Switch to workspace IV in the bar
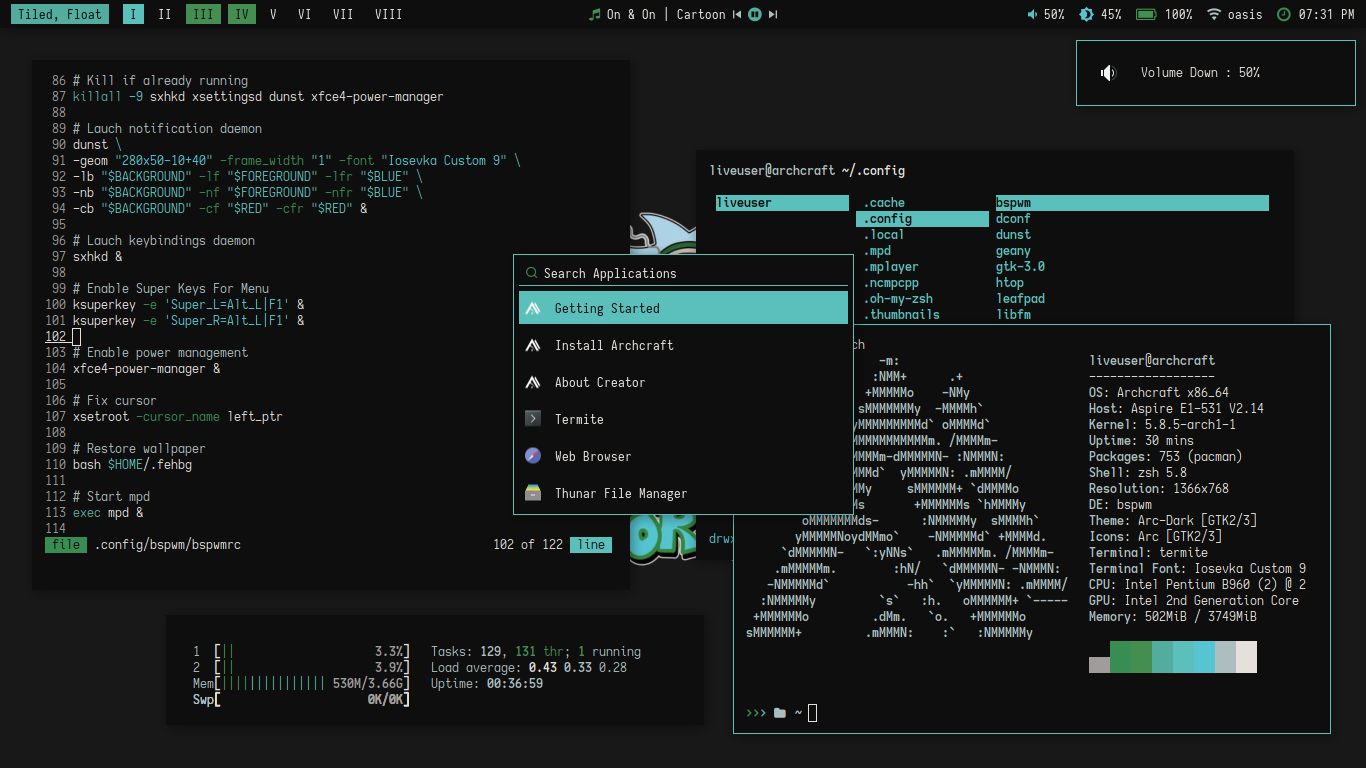Screen dimensions: 1366x768 [x=241, y=14]
